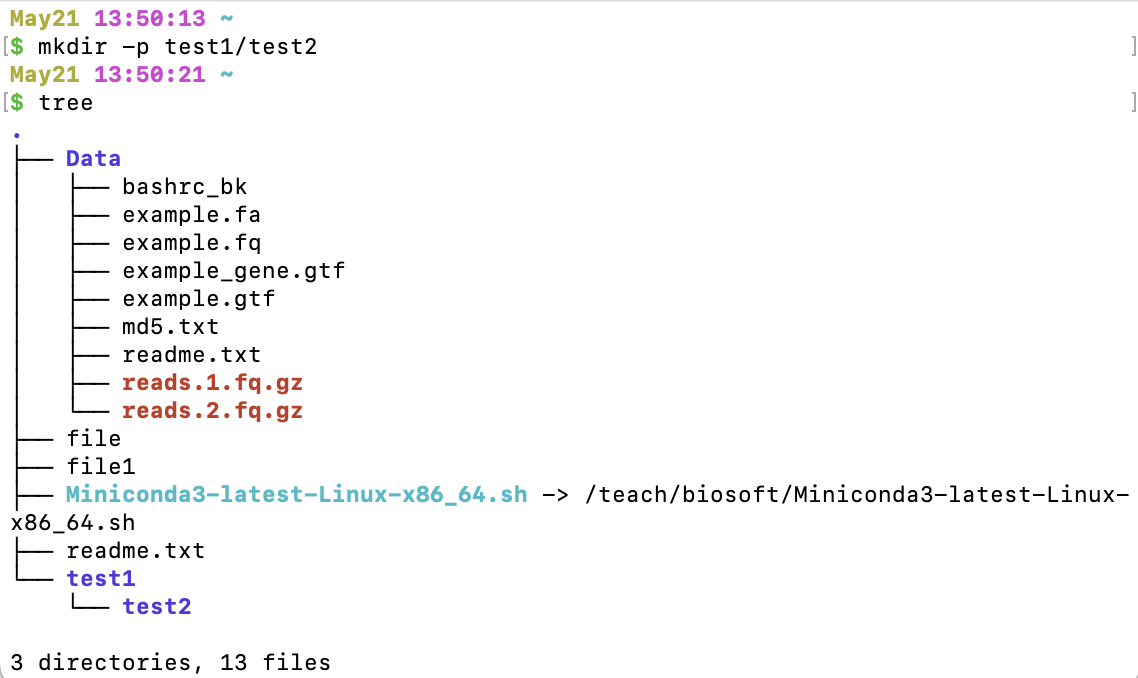Click the /teach/biosoft symlink target path
The image size is (1138, 678).
coord(856,495)
